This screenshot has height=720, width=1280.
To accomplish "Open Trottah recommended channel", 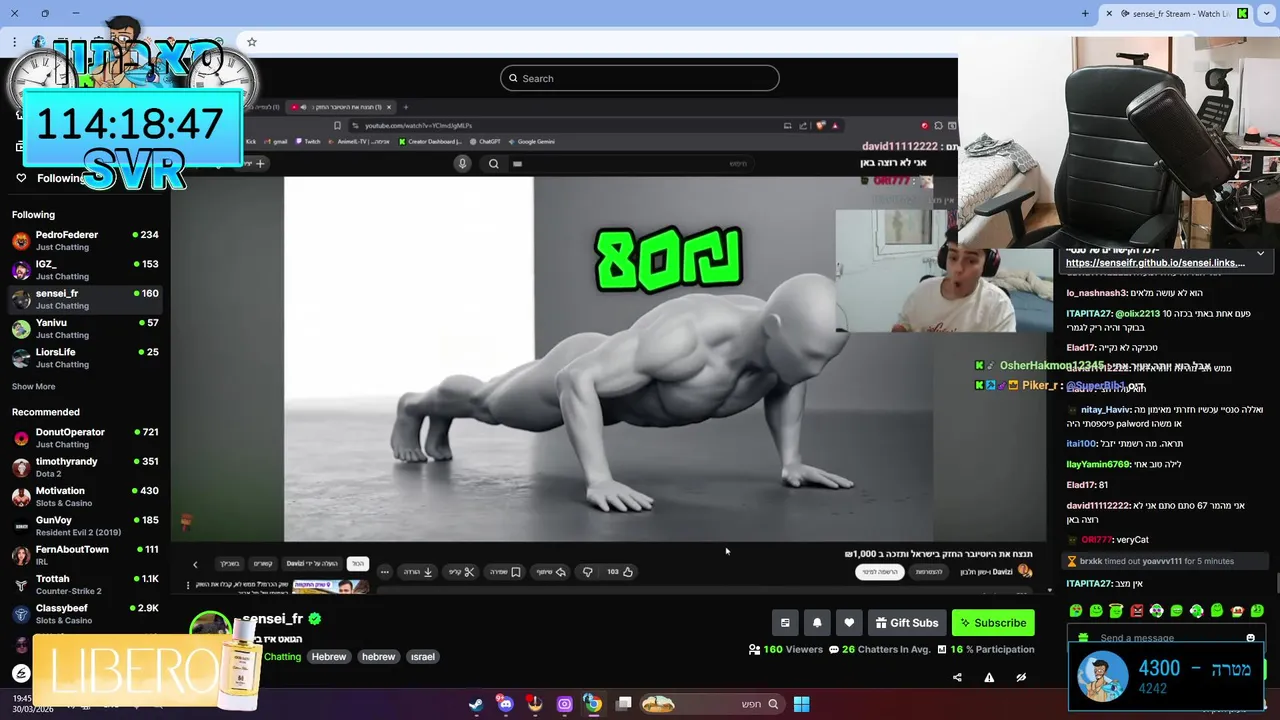I will coord(86,584).
